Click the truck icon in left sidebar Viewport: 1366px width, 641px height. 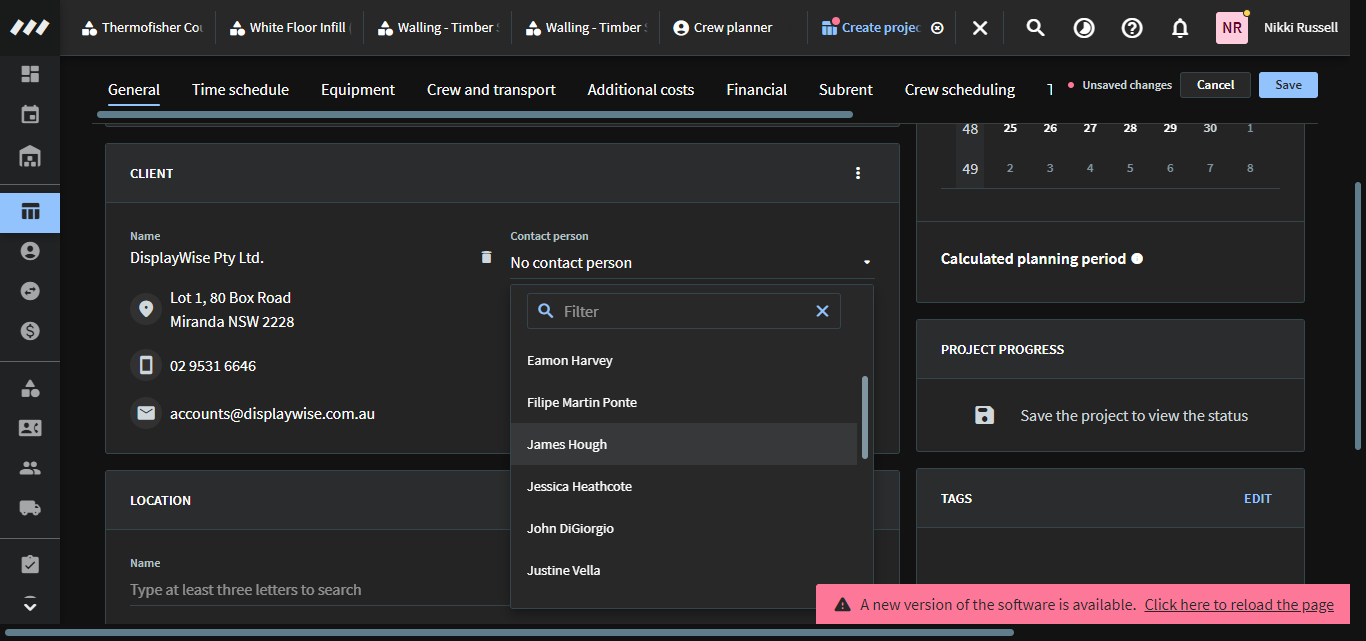(x=30, y=508)
